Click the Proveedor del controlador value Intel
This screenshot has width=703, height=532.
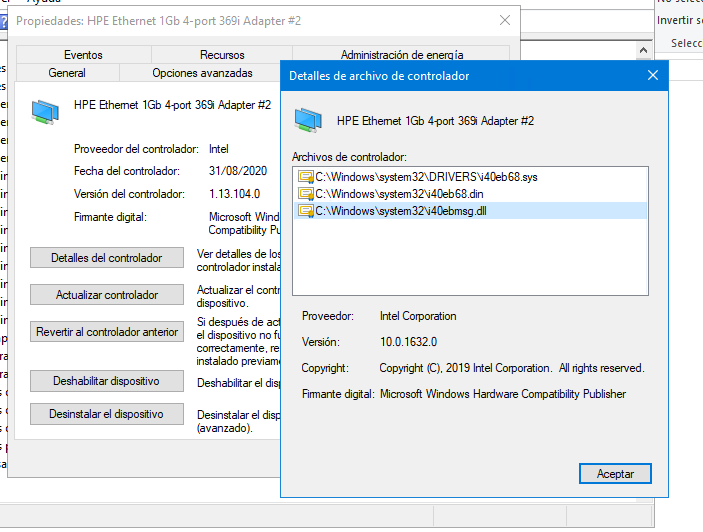click(x=218, y=149)
